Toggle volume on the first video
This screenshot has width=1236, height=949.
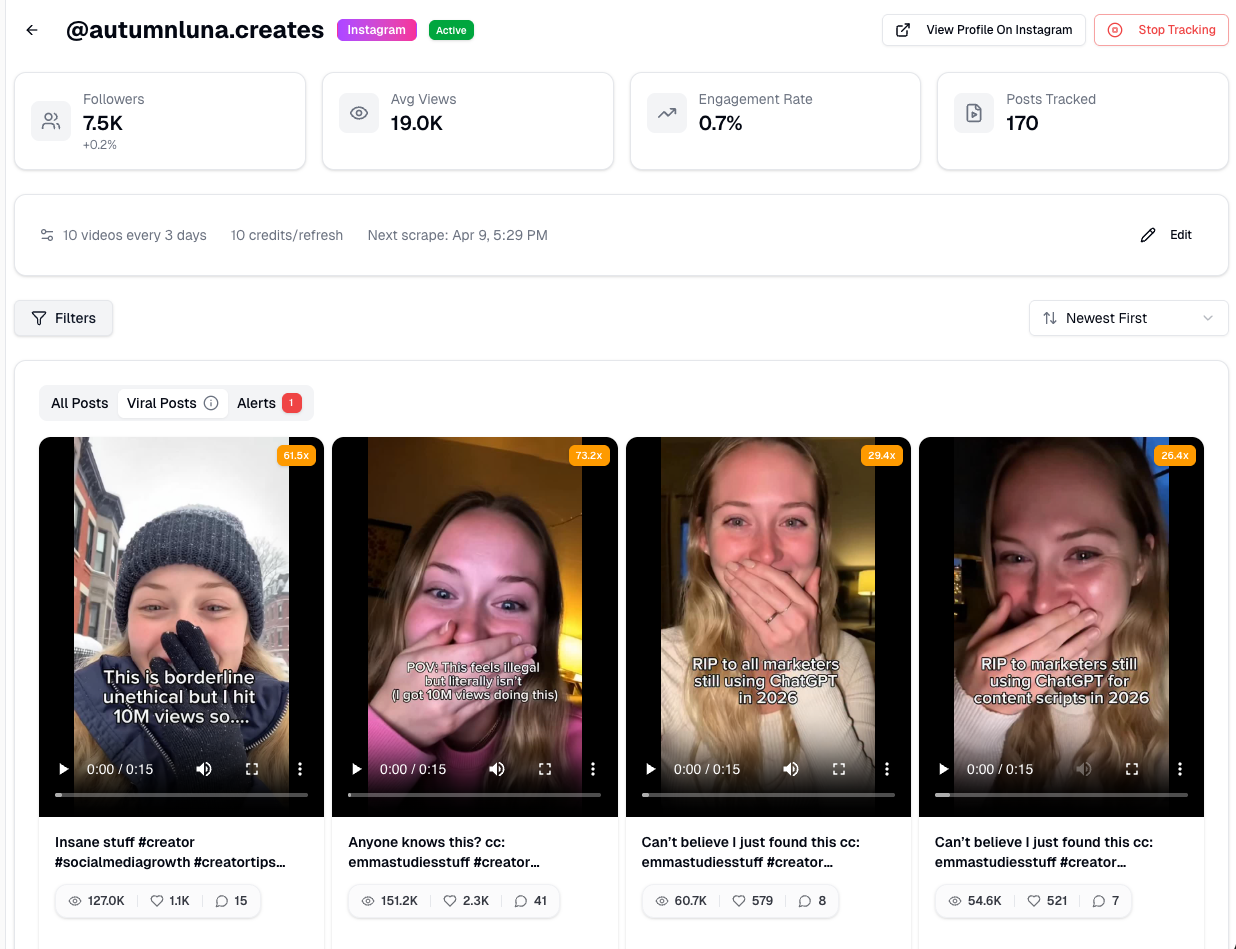204,769
